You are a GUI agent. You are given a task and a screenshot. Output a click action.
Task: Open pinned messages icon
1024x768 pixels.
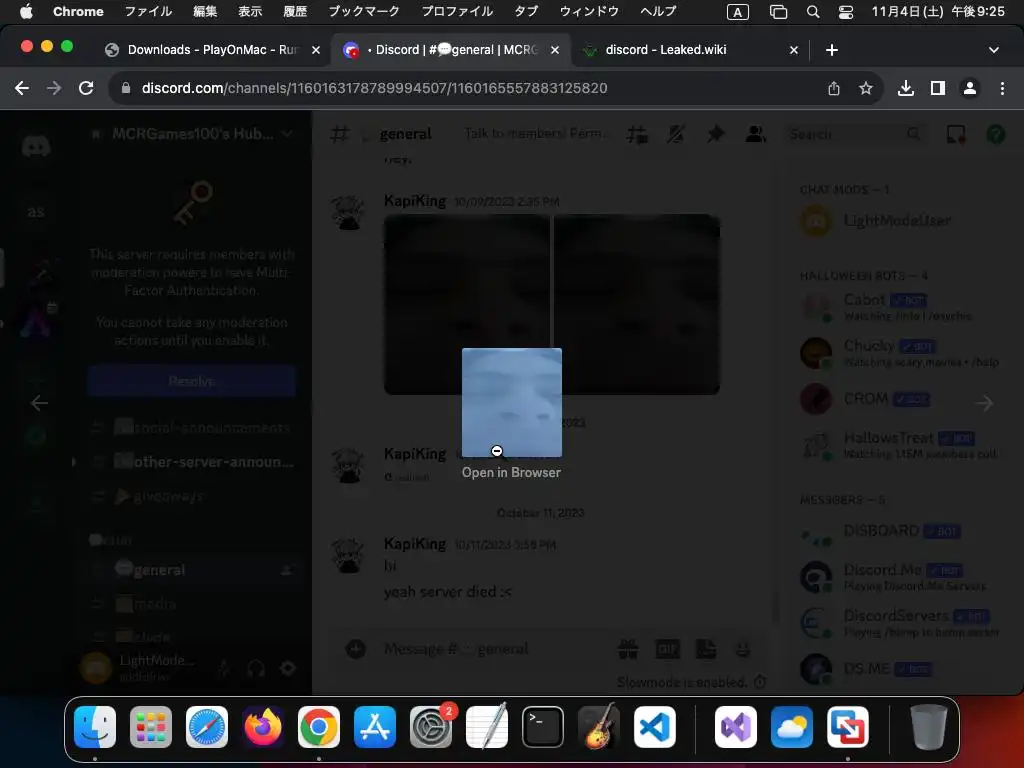(x=716, y=135)
